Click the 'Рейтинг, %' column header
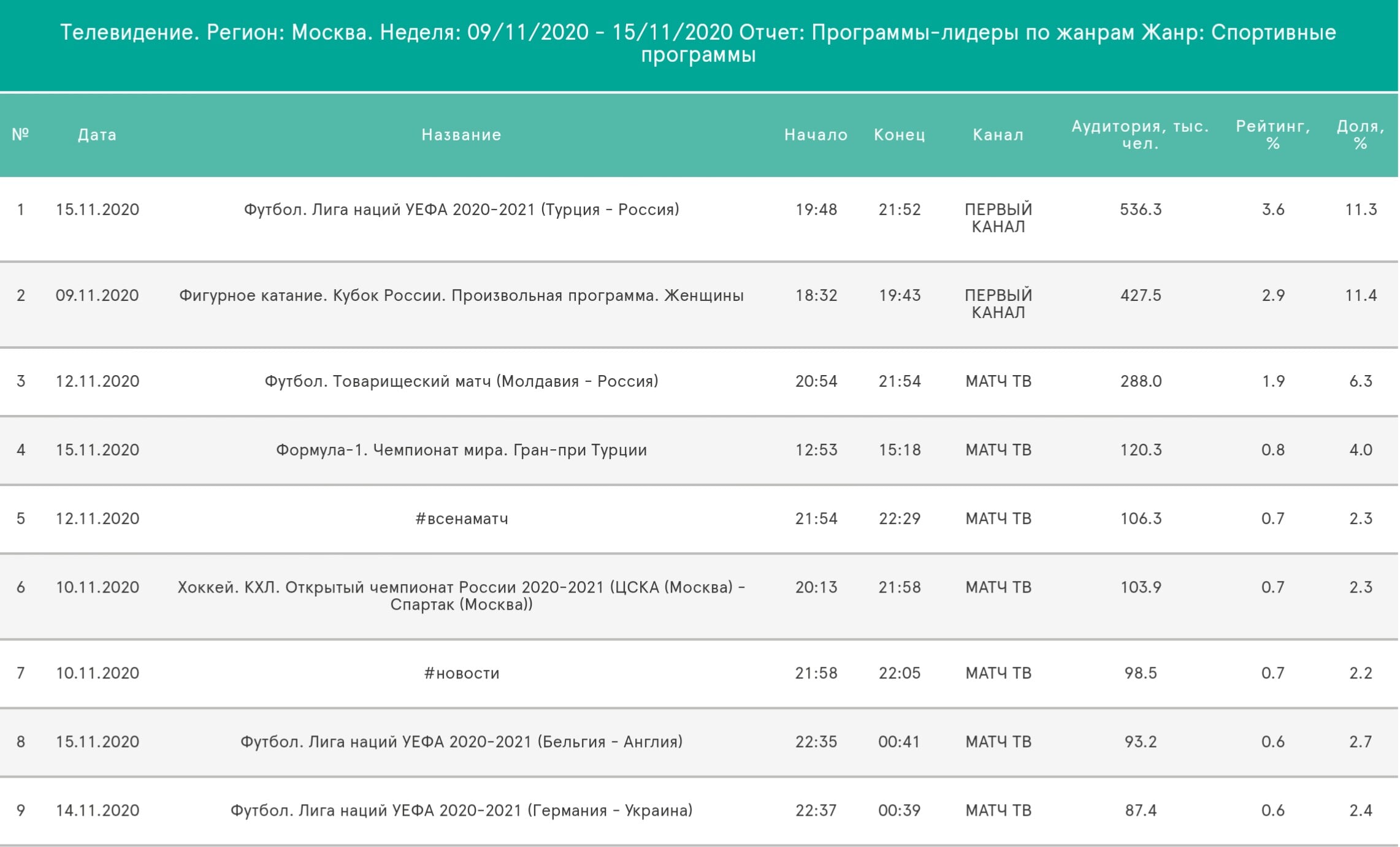 [1272, 135]
